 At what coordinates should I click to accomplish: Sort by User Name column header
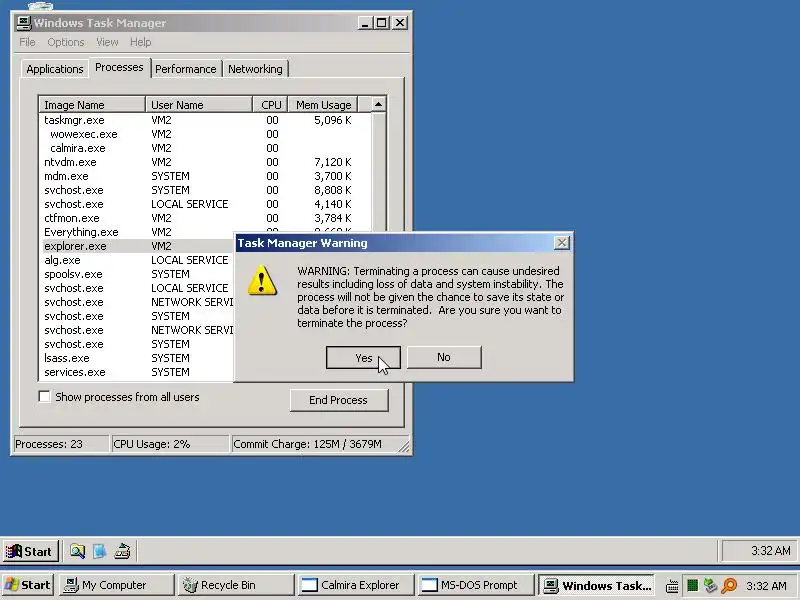click(x=199, y=105)
